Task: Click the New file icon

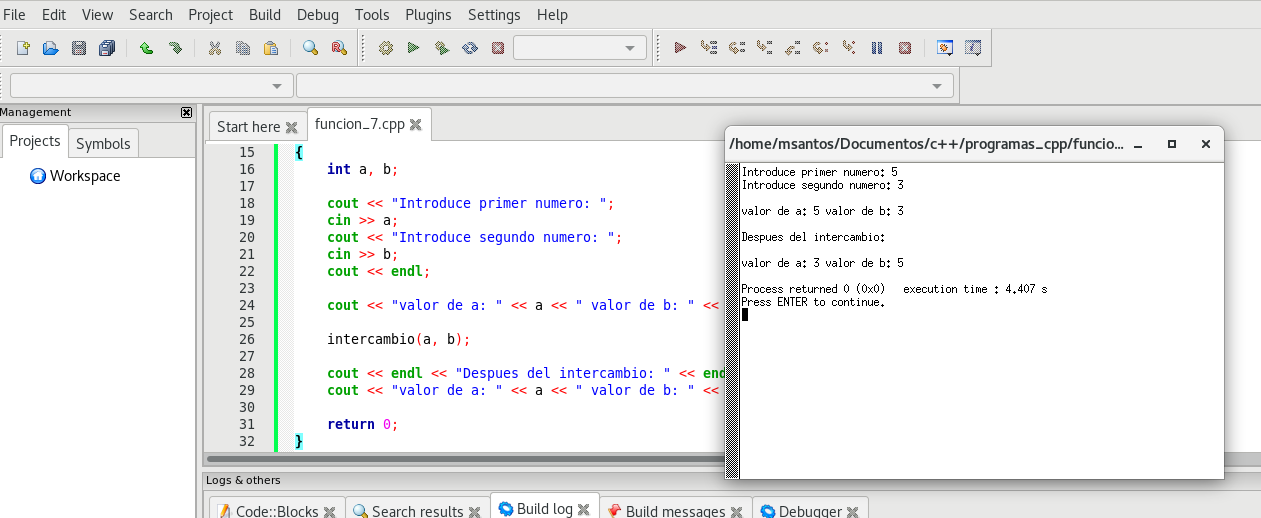Action: (x=23, y=48)
